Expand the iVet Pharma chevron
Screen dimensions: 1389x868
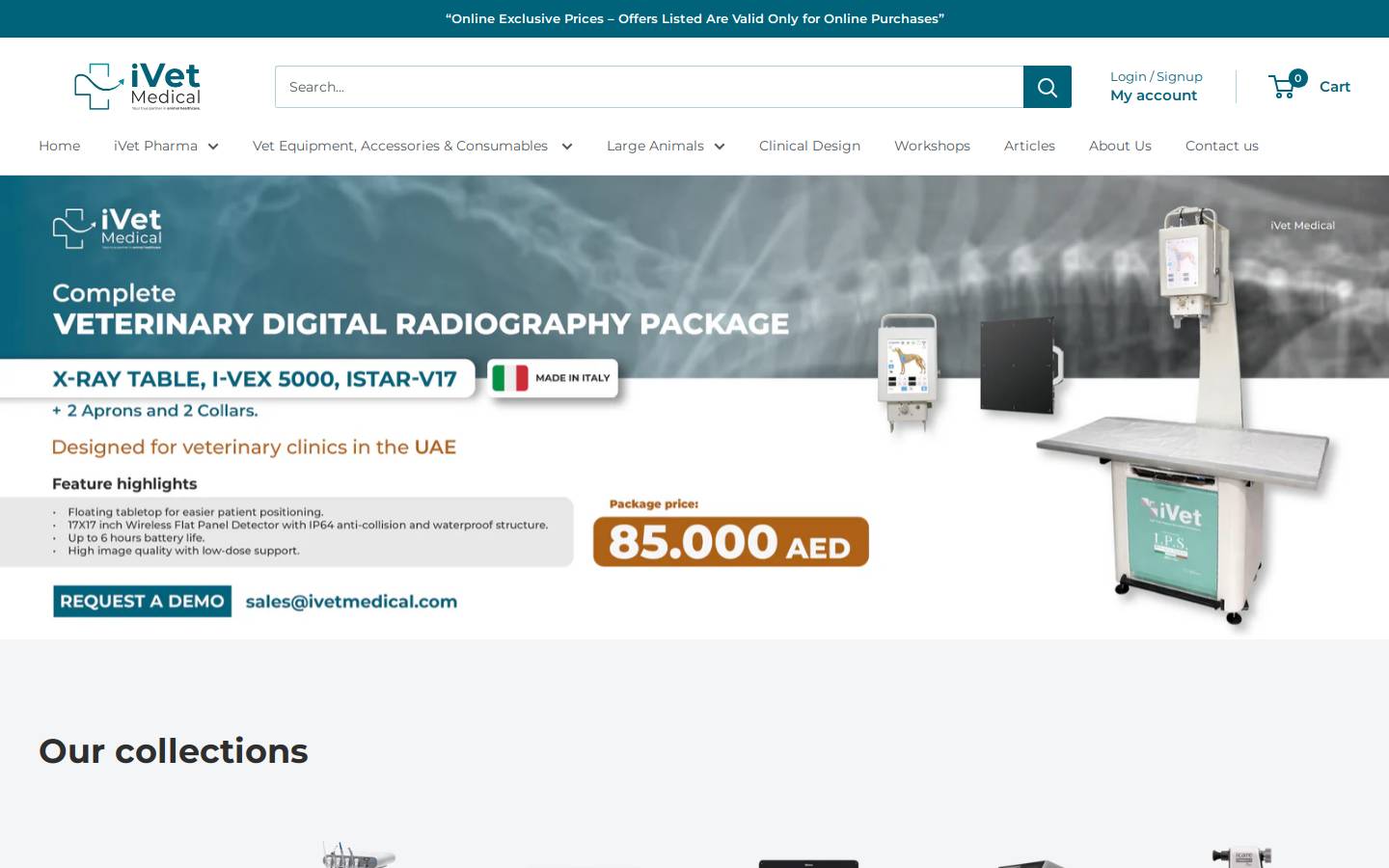(213, 147)
